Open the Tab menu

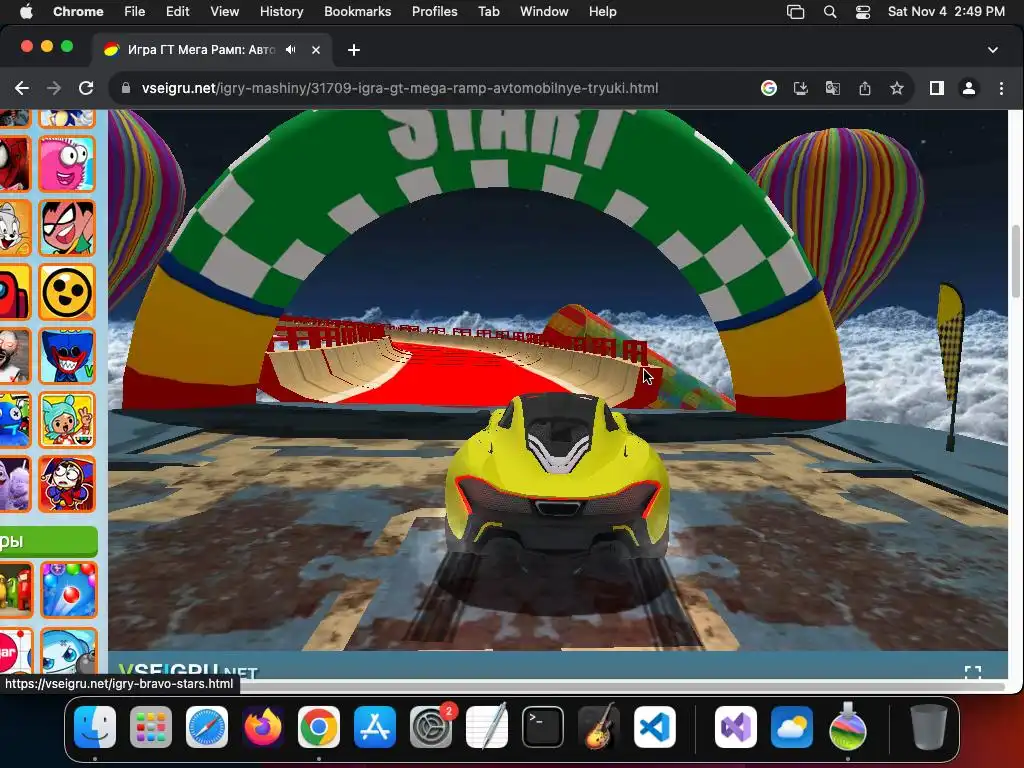488,12
